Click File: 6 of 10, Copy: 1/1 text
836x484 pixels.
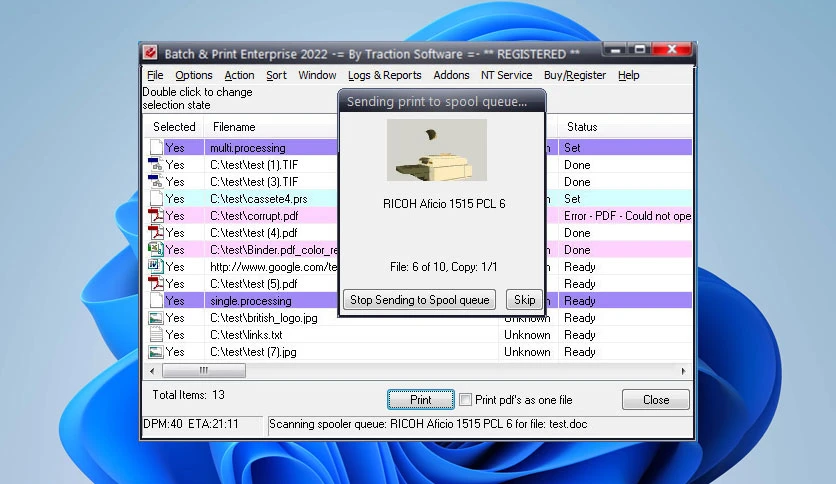tap(443, 267)
